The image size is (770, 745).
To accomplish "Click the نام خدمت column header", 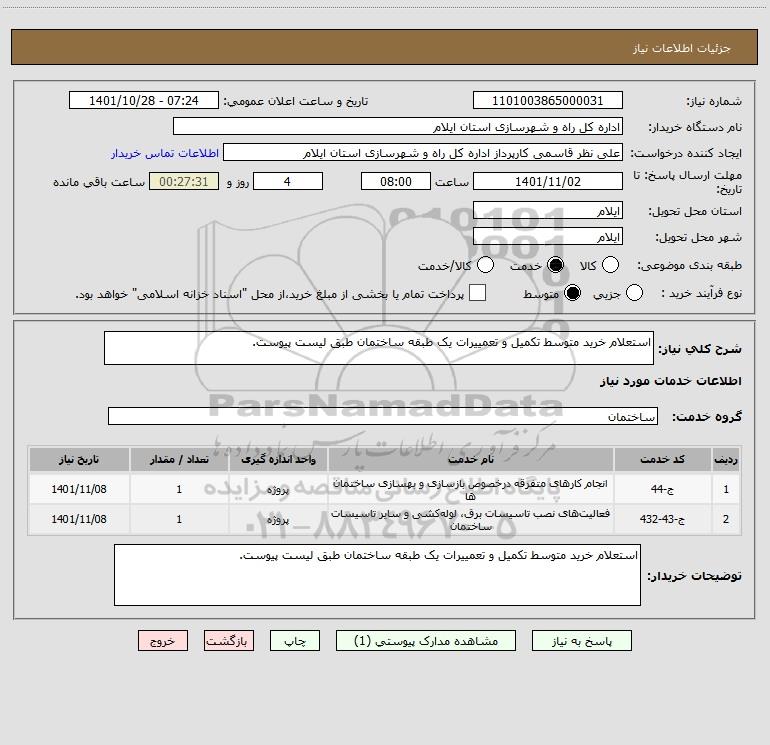I will coord(470,459).
